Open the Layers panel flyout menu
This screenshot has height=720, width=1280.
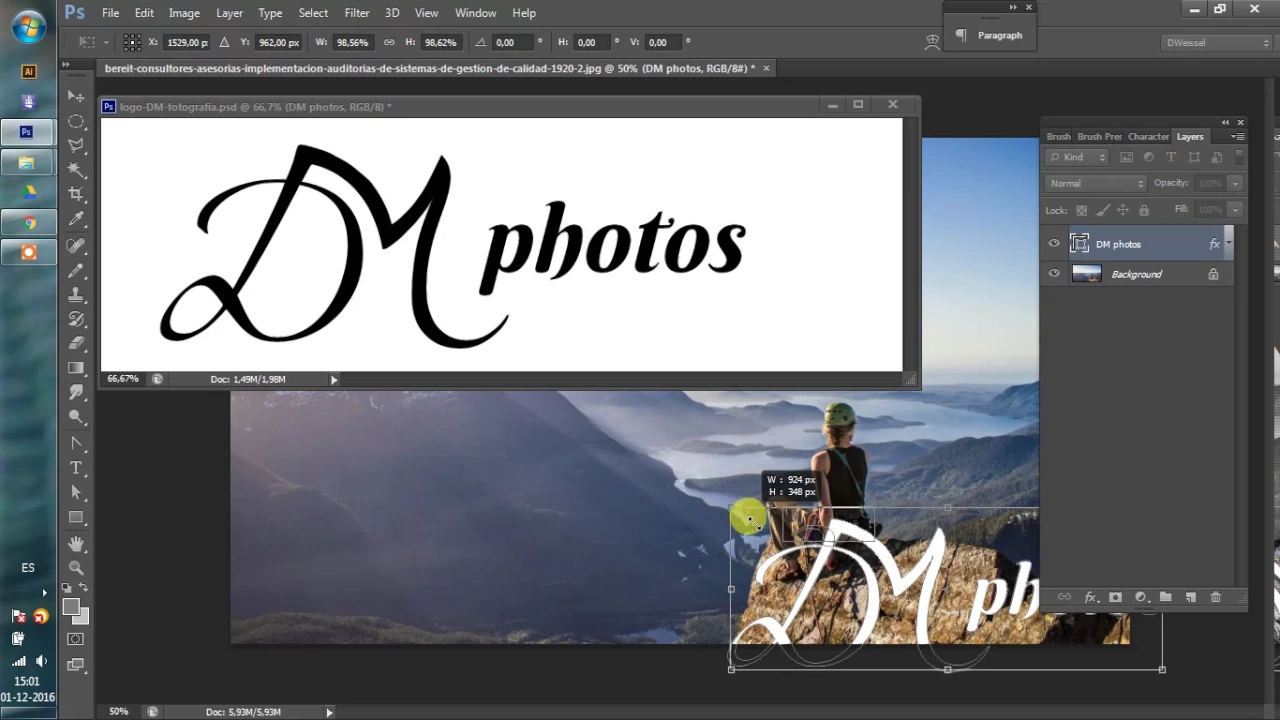tap(1237, 136)
